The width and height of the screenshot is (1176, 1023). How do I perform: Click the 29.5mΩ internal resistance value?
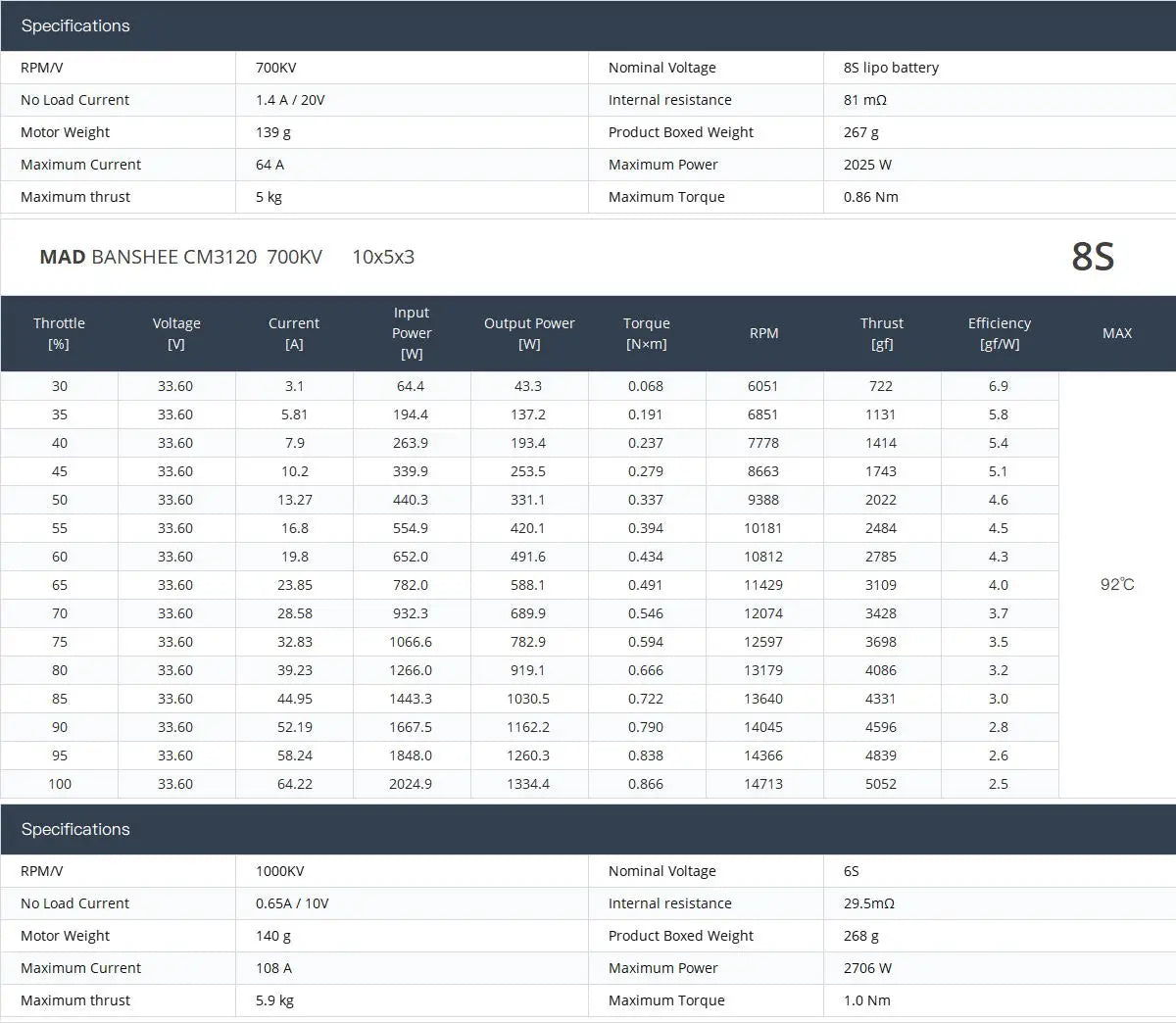click(x=868, y=903)
